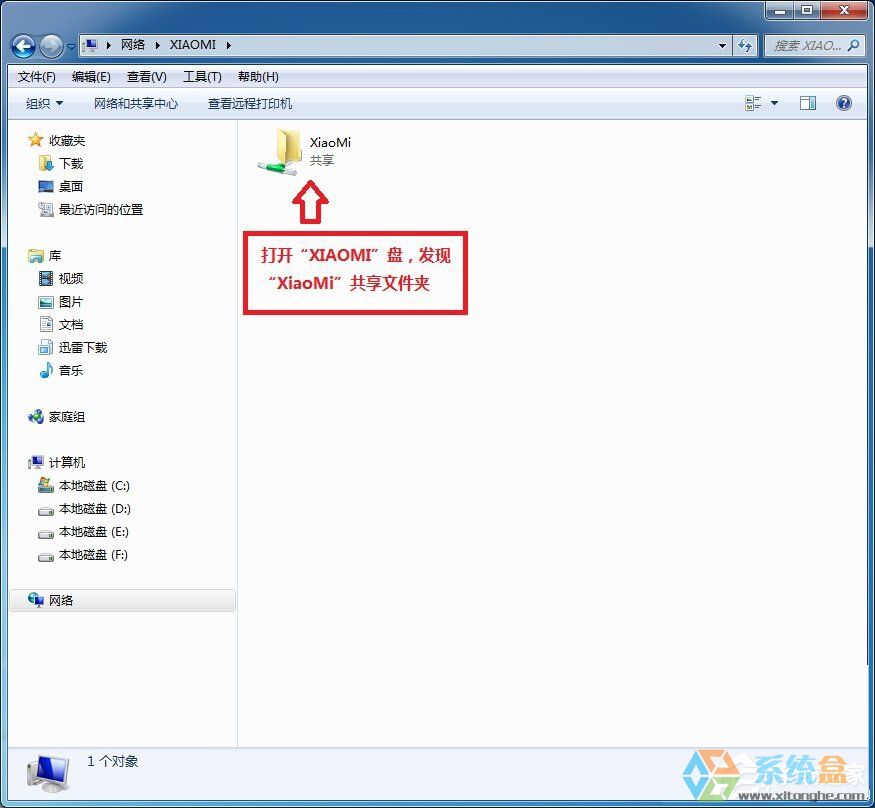Click the 网络 network icon

click(x=35, y=600)
